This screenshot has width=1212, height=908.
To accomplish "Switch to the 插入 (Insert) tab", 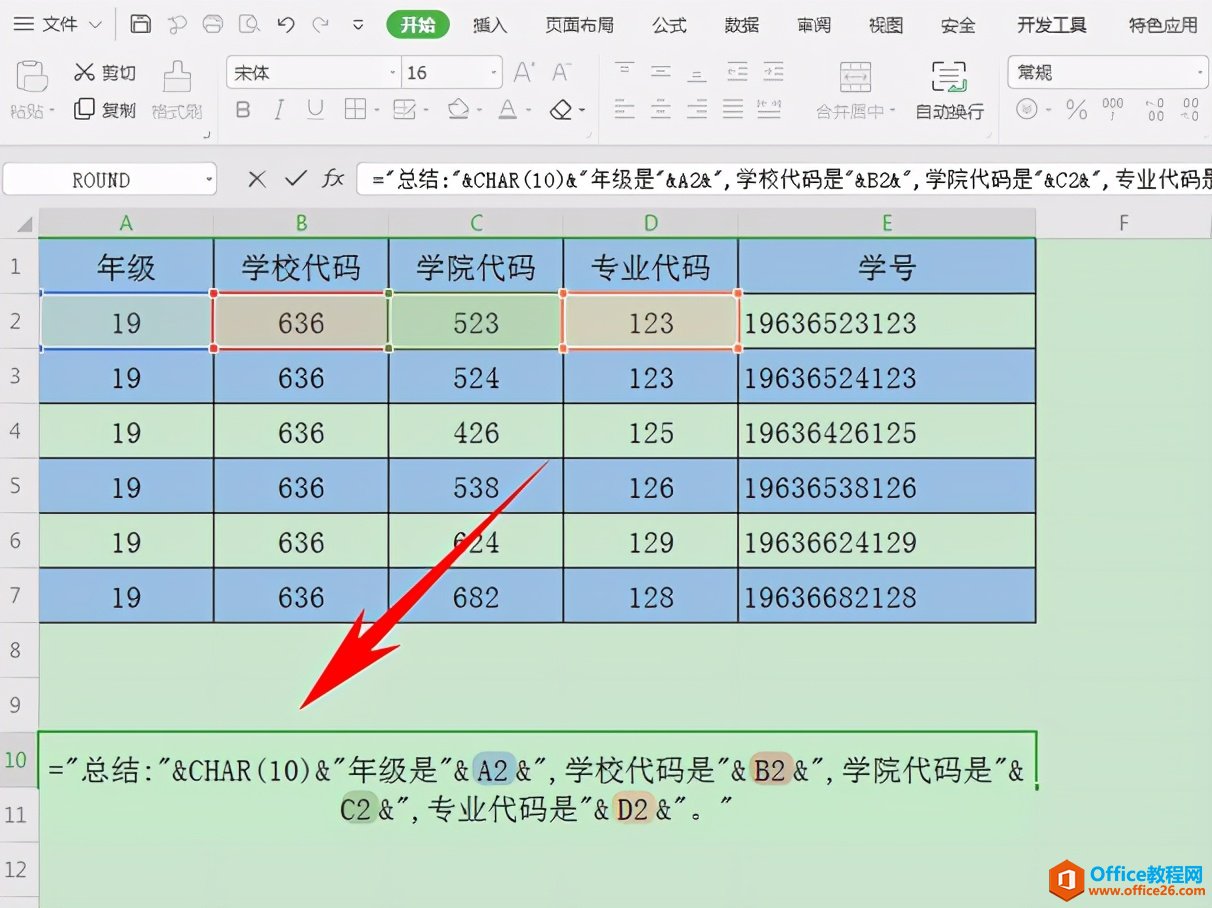I will pyautogui.click(x=490, y=25).
